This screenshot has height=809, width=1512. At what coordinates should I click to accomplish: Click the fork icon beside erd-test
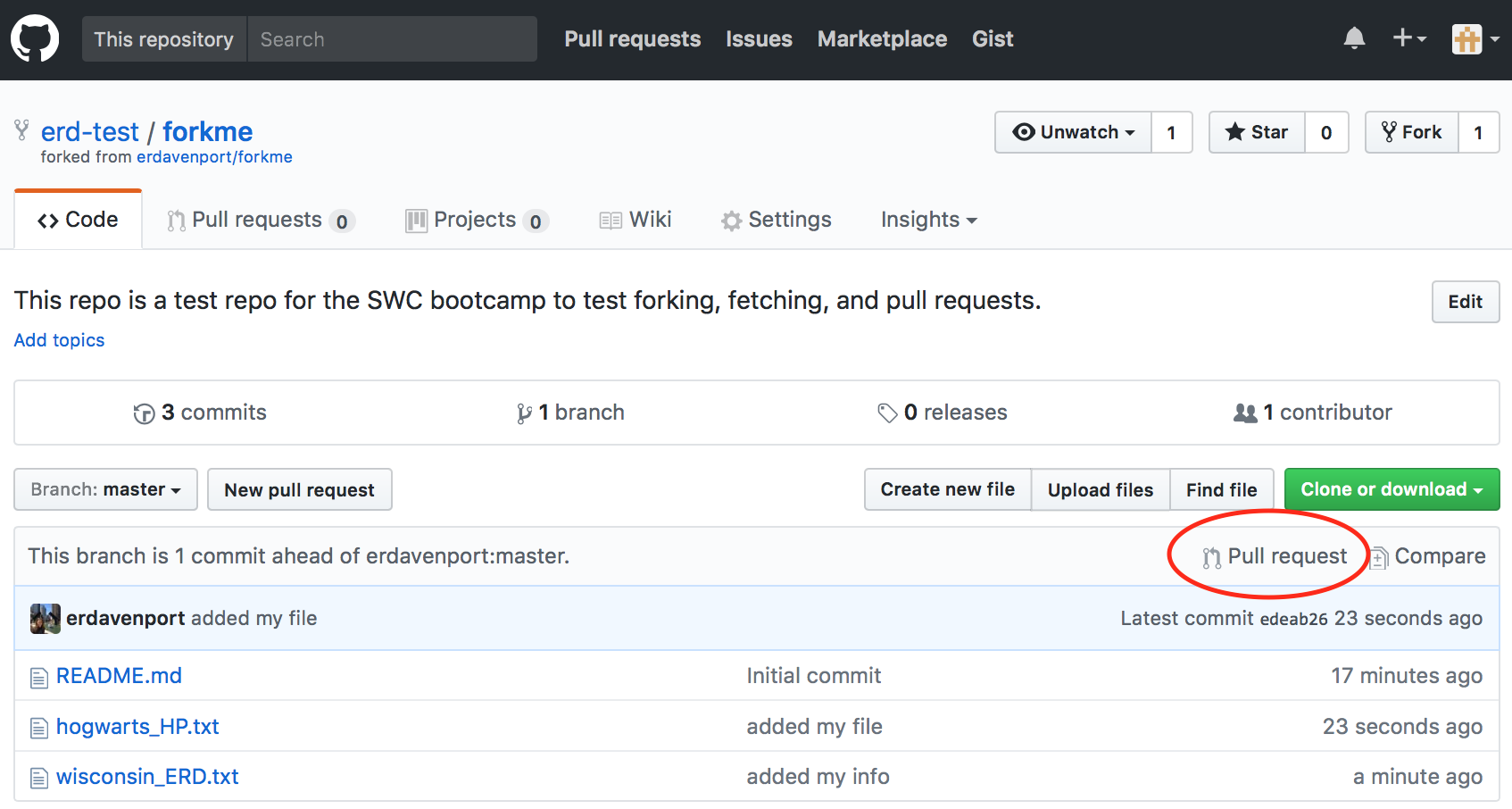click(x=22, y=130)
